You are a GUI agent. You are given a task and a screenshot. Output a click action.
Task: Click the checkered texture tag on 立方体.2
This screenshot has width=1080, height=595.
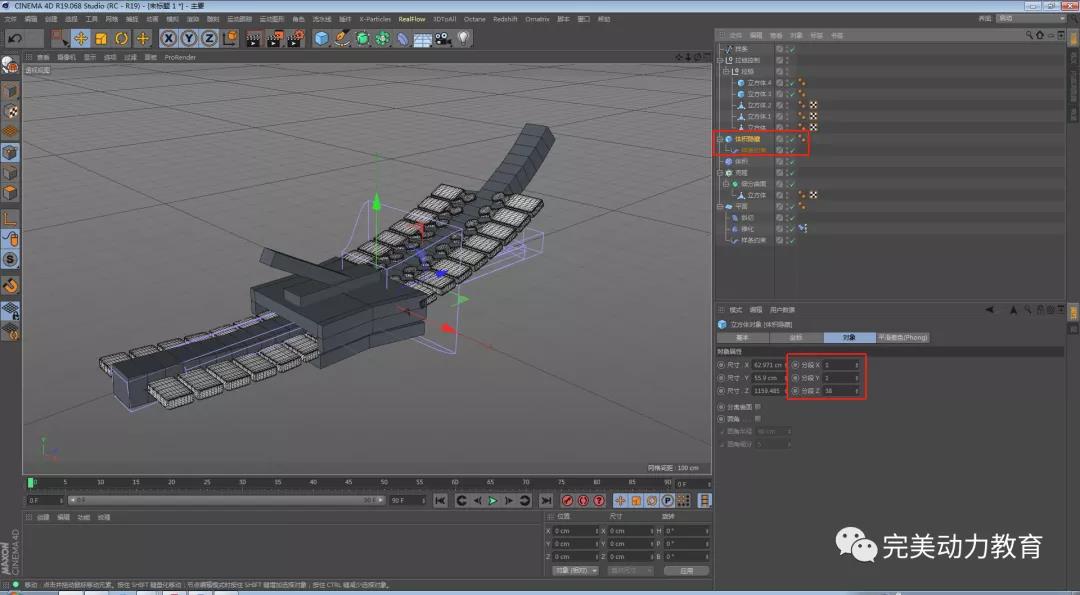(813, 105)
